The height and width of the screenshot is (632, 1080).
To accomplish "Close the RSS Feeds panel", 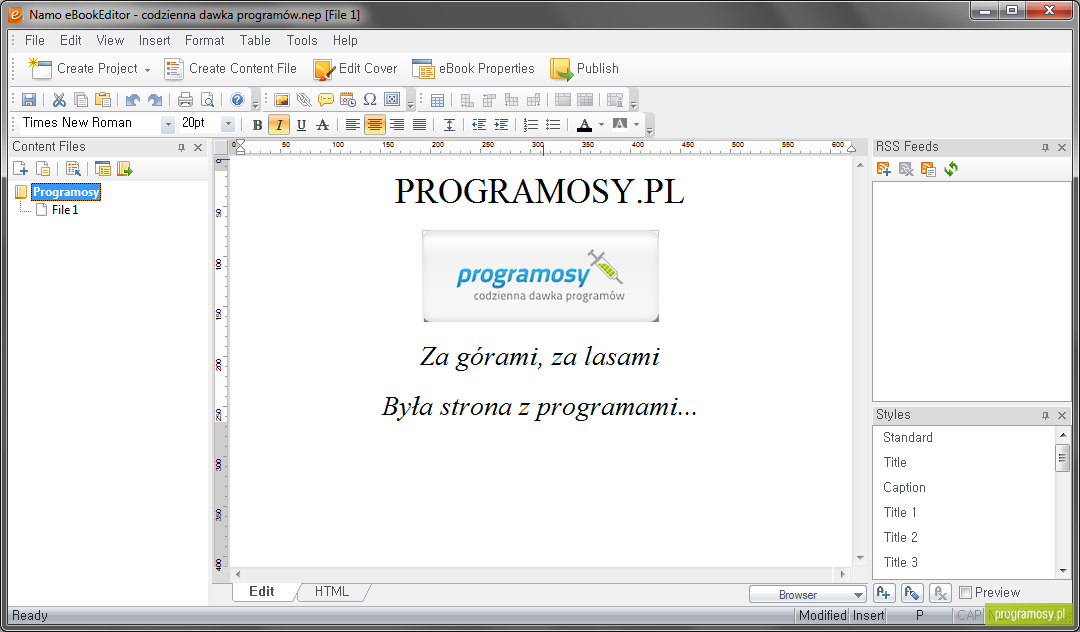I will pos(1062,147).
